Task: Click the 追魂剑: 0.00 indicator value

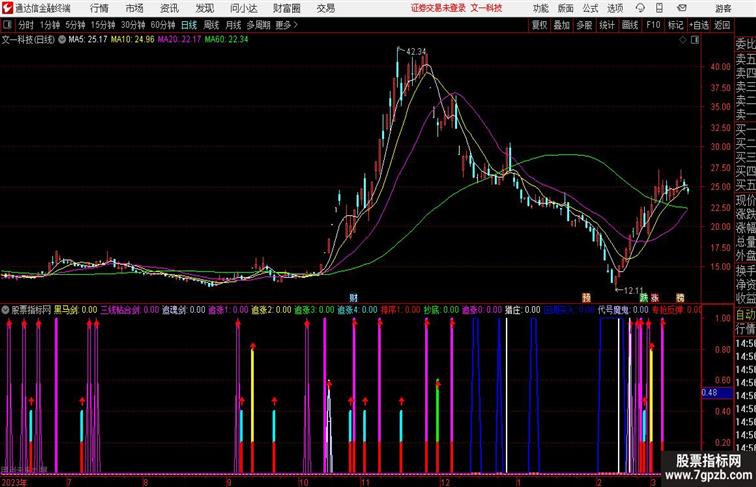Action: pos(184,310)
